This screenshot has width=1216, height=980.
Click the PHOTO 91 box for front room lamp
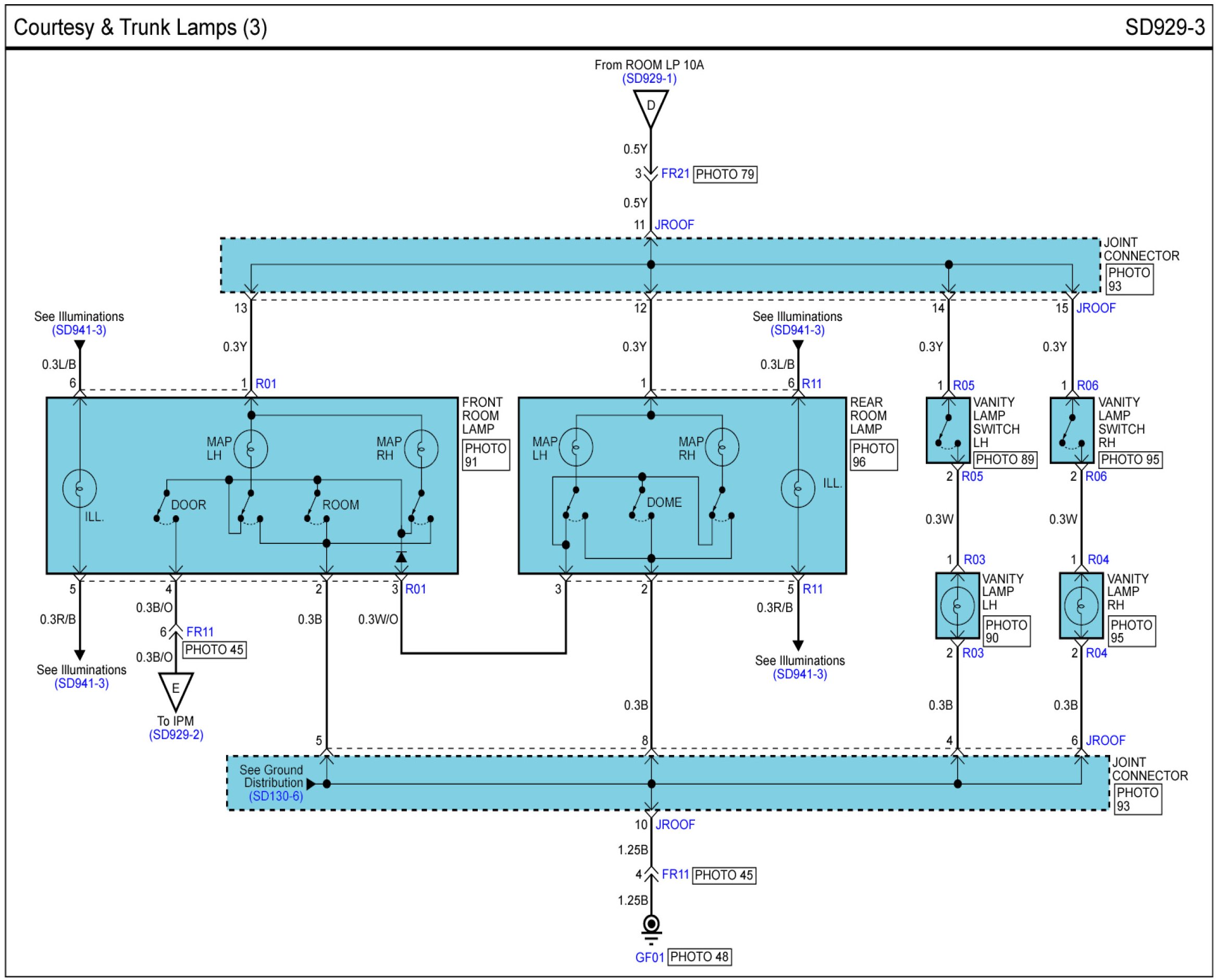pyautogui.click(x=486, y=455)
